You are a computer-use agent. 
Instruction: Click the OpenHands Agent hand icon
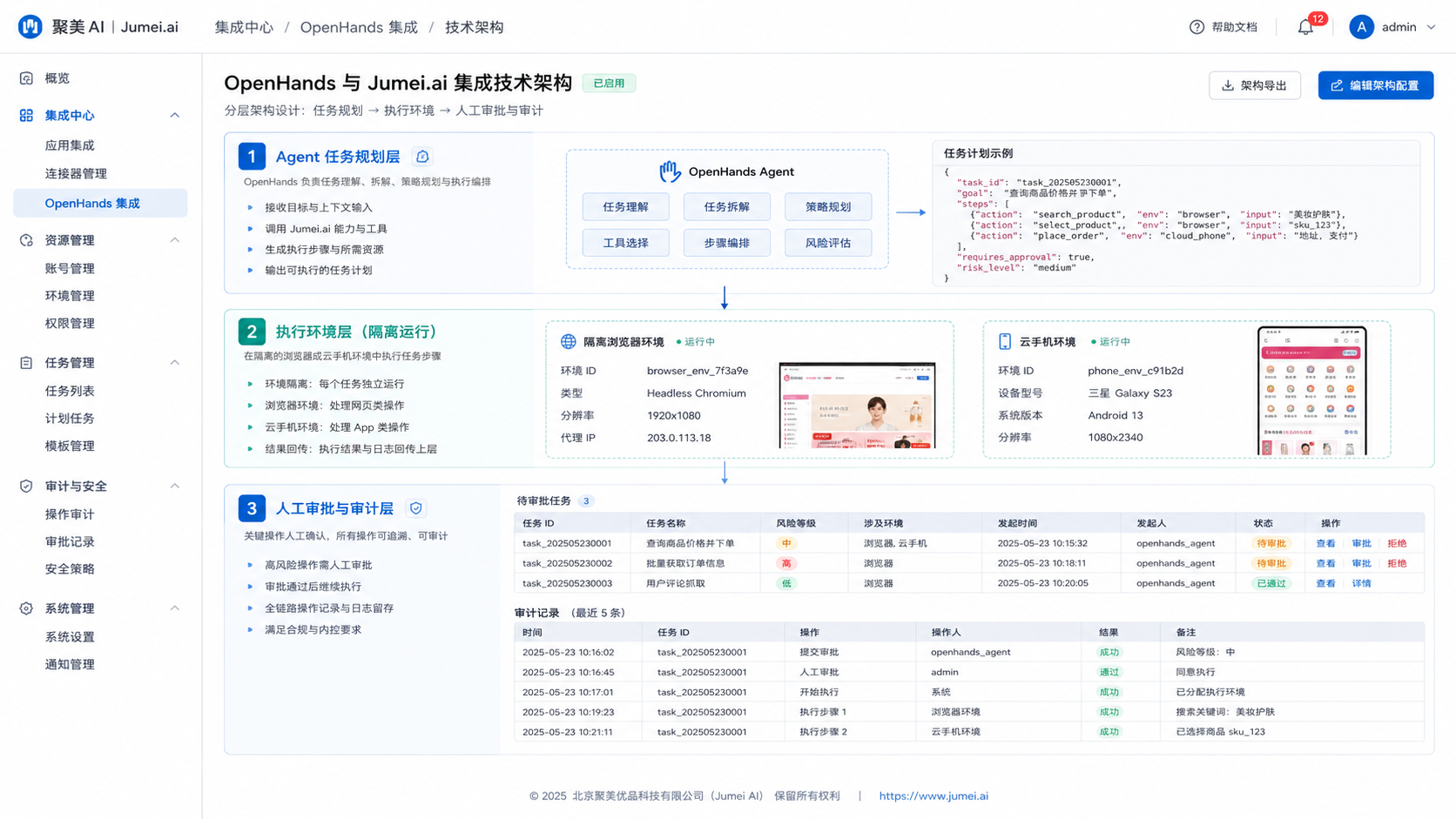click(670, 171)
